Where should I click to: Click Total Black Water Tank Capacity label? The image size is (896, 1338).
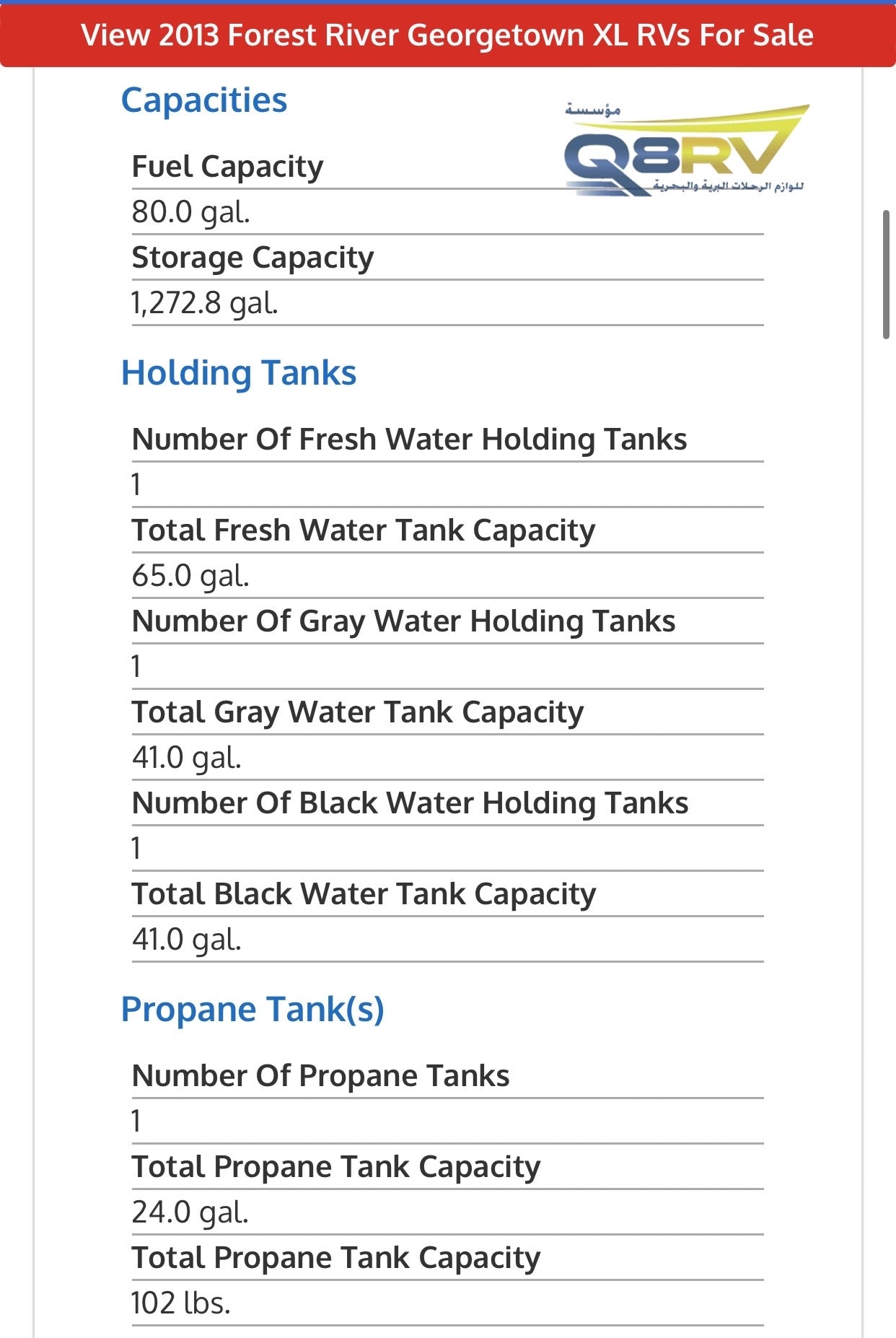364,894
